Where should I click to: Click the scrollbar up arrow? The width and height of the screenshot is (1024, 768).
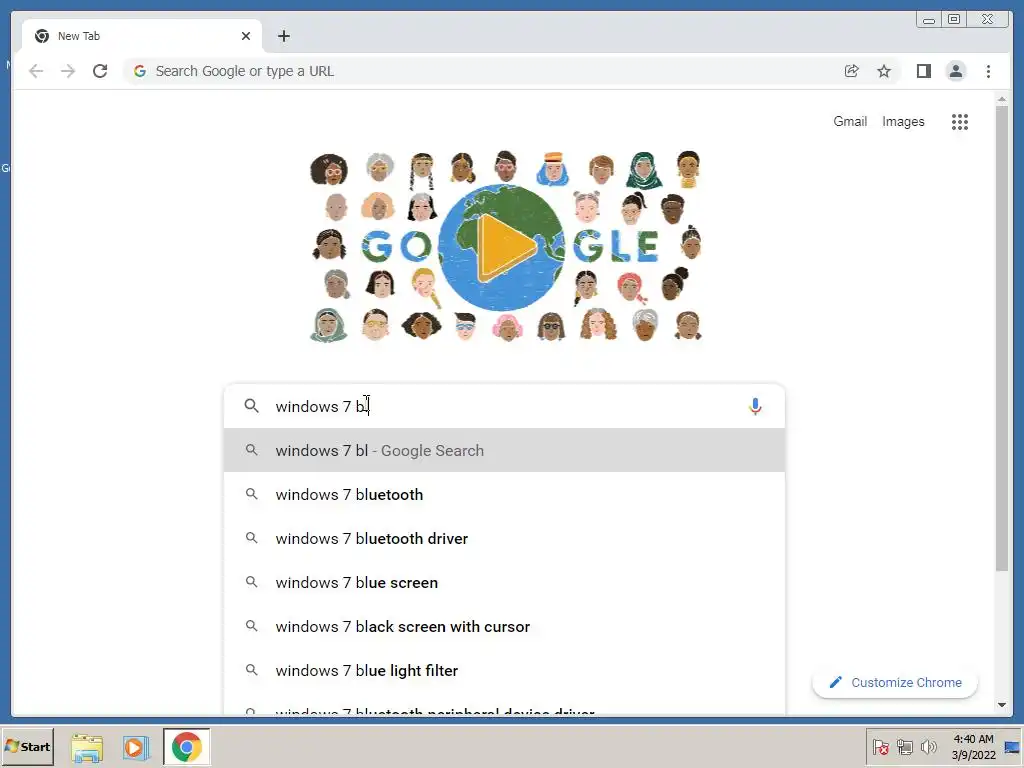point(1002,99)
